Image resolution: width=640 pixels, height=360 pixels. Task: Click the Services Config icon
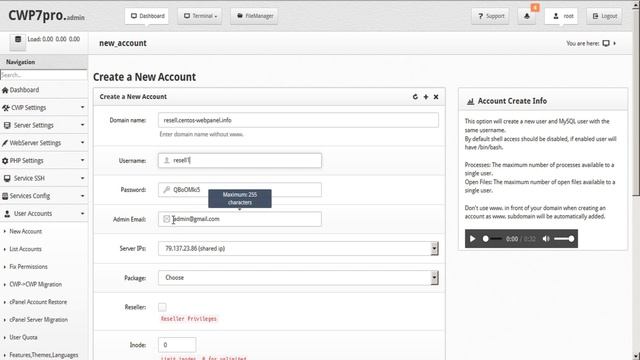pos(5,196)
